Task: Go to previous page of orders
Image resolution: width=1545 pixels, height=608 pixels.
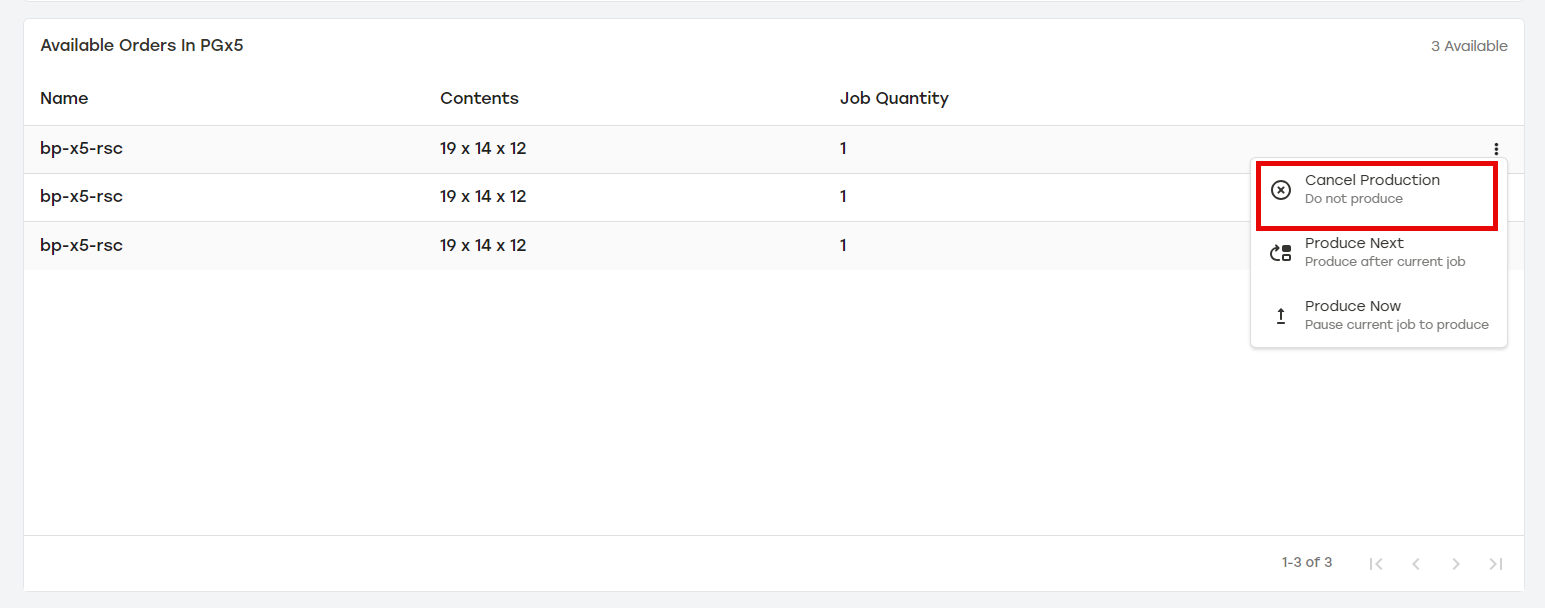Action: click(x=1416, y=564)
